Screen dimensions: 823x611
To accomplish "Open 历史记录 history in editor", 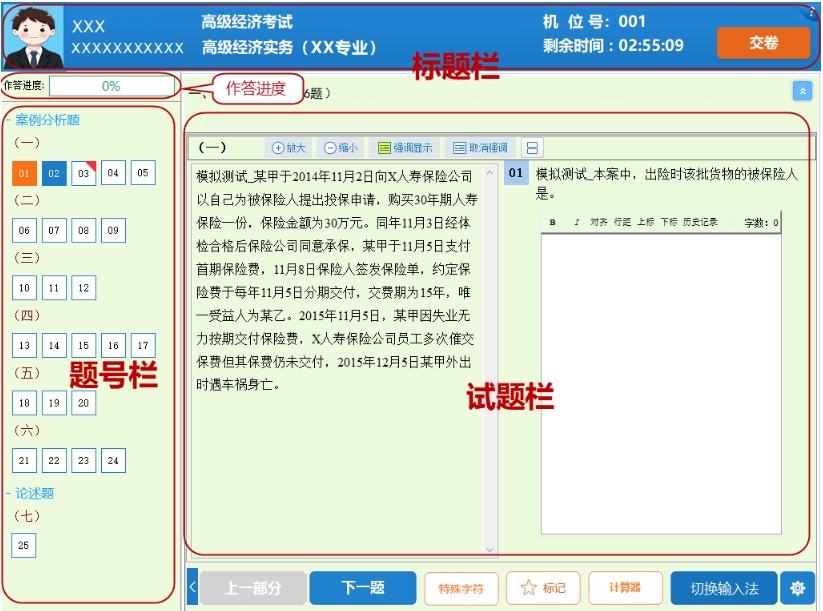I will [700, 223].
